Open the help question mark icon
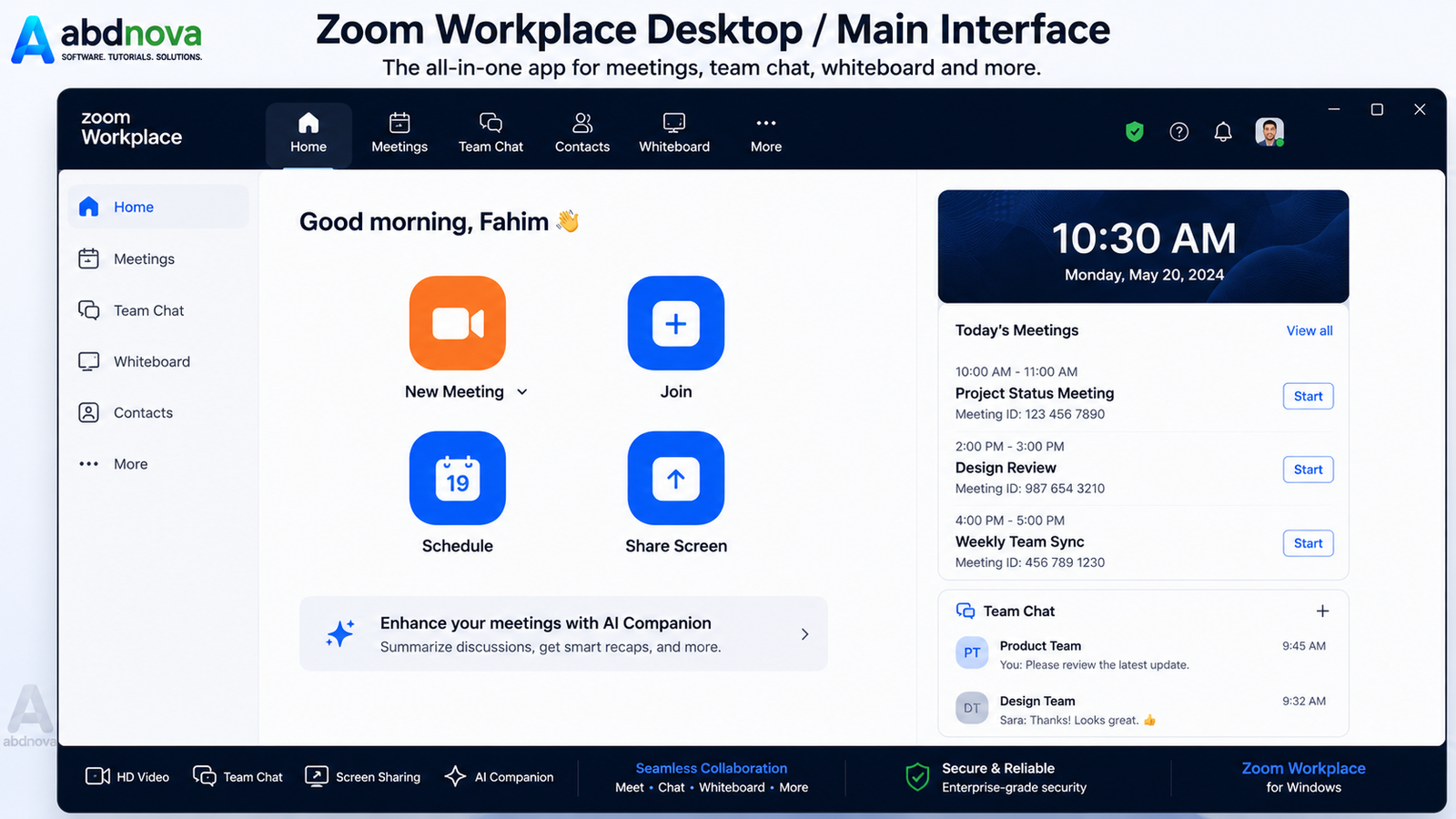Screen dimensions: 1456x819 [x=1178, y=132]
